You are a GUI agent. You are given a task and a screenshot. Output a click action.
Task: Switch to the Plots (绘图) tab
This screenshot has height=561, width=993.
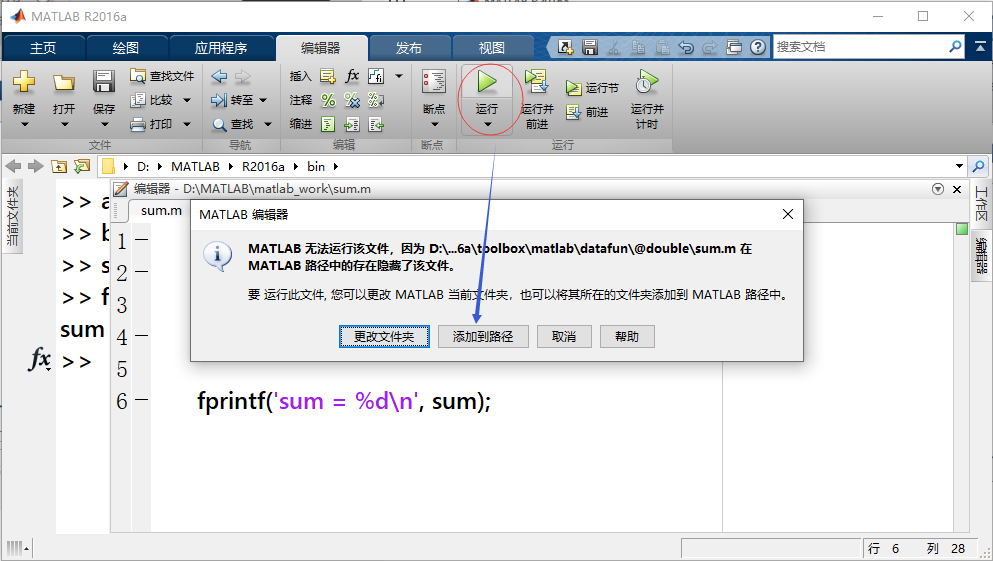point(125,48)
